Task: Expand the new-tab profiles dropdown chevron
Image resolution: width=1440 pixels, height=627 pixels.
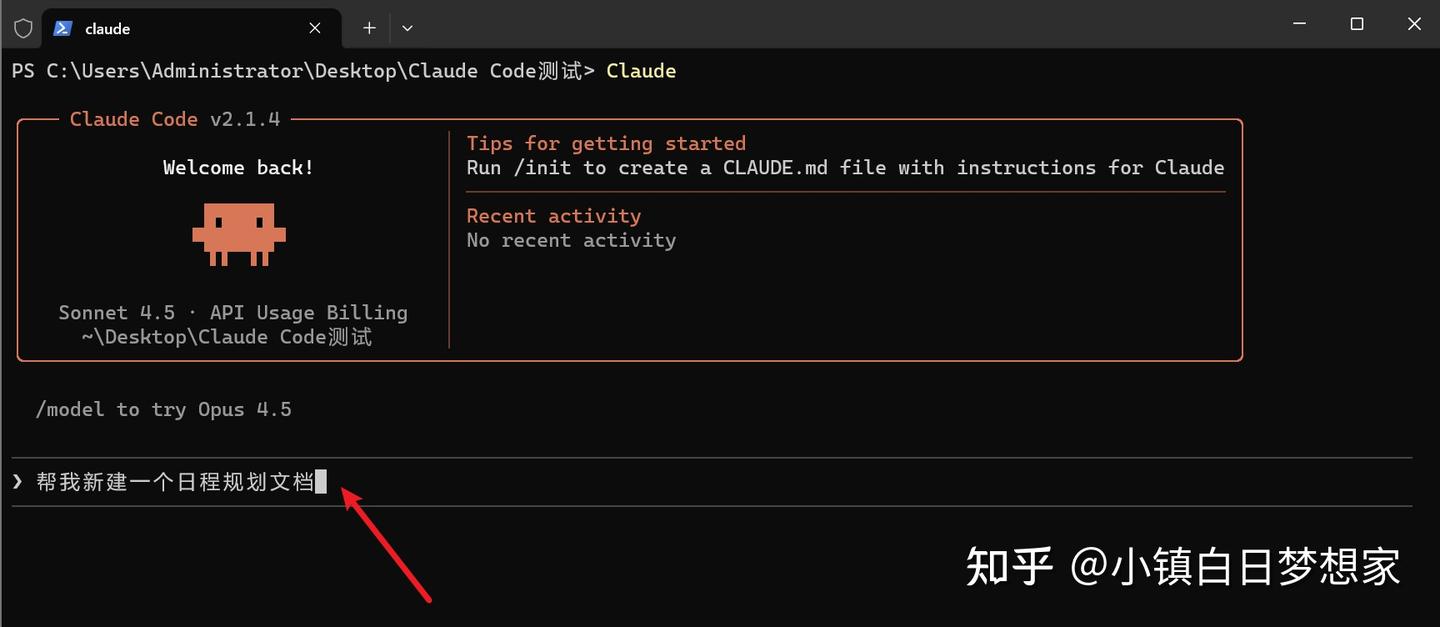Action: [x=407, y=28]
